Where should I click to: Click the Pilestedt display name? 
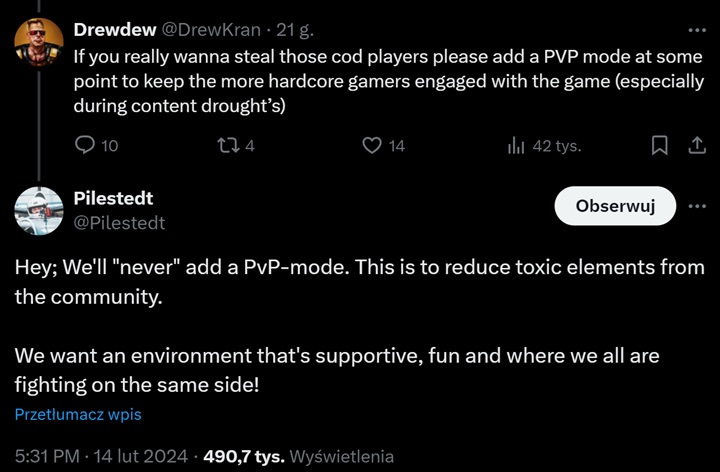pyautogui.click(x=113, y=199)
